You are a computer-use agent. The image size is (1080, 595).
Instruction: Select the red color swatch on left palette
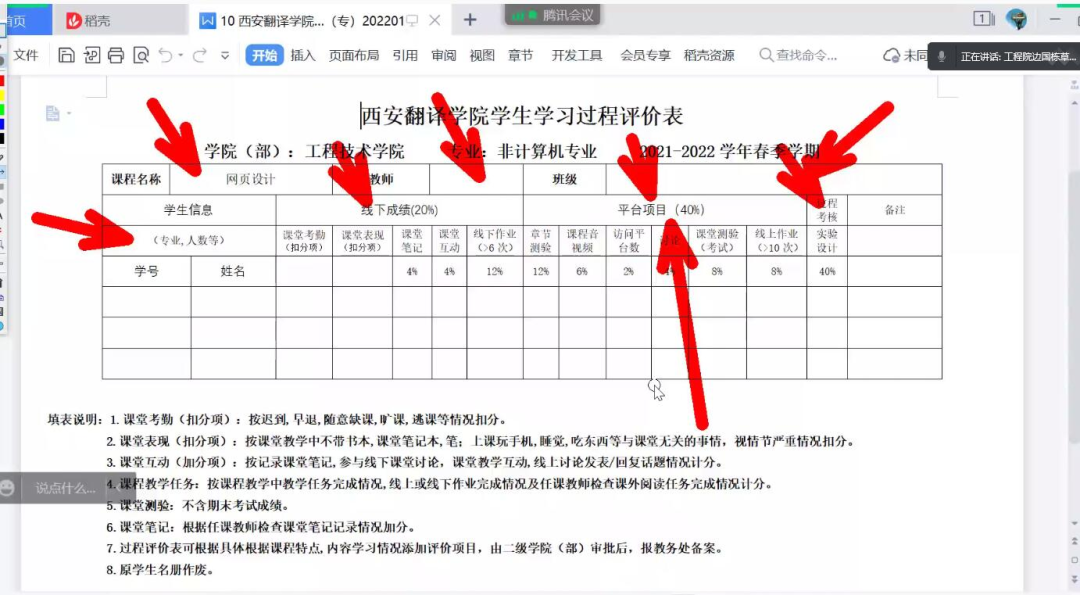(2, 82)
